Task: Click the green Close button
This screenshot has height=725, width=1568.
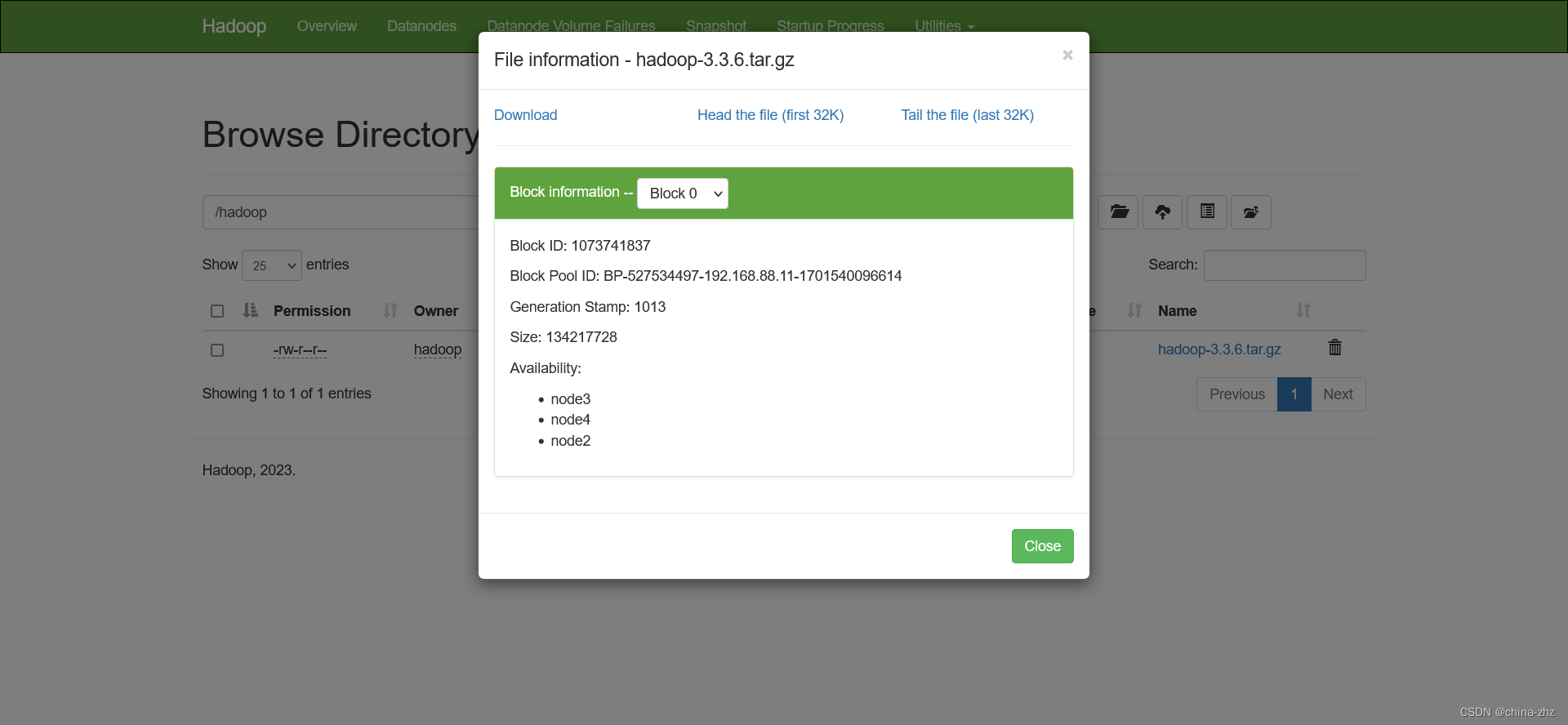Action: coord(1042,546)
